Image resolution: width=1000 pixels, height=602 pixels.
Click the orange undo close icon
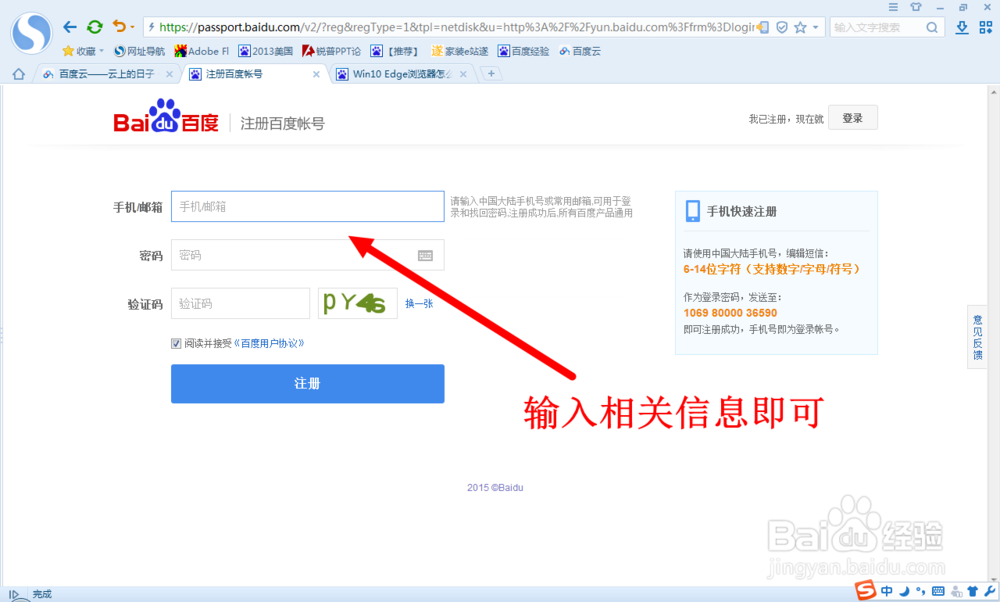pos(119,26)
